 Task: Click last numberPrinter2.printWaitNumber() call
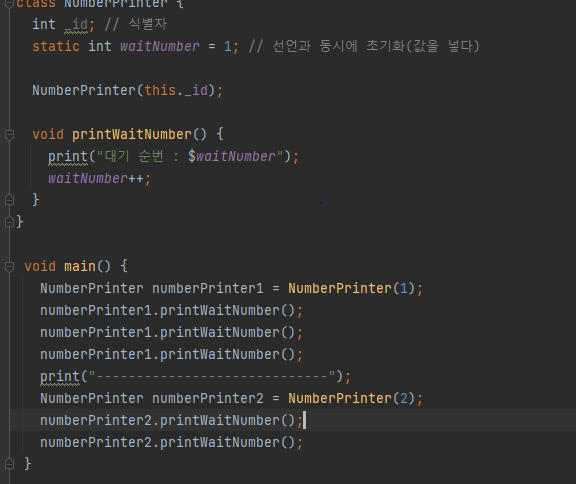pyautogui.click(x=171, y=443)
